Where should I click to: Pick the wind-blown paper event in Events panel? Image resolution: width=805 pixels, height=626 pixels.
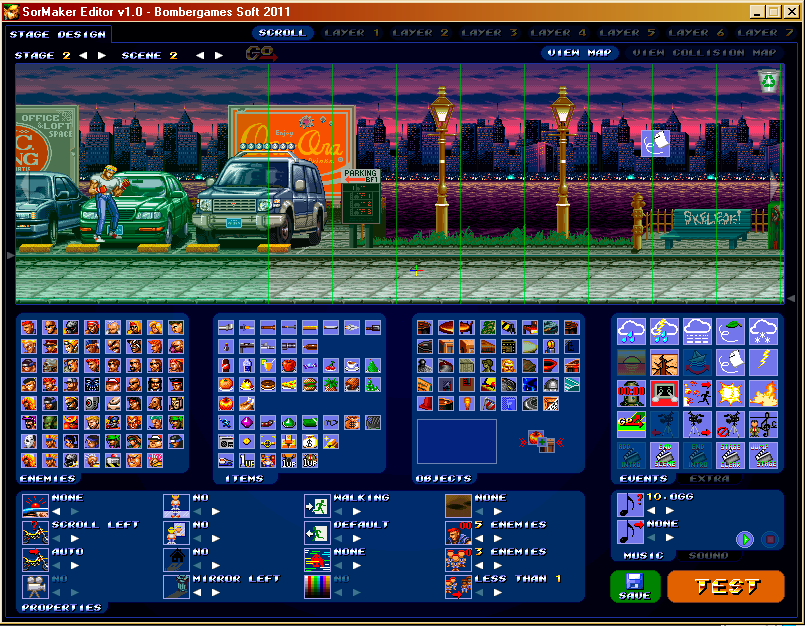pos(730,363)
